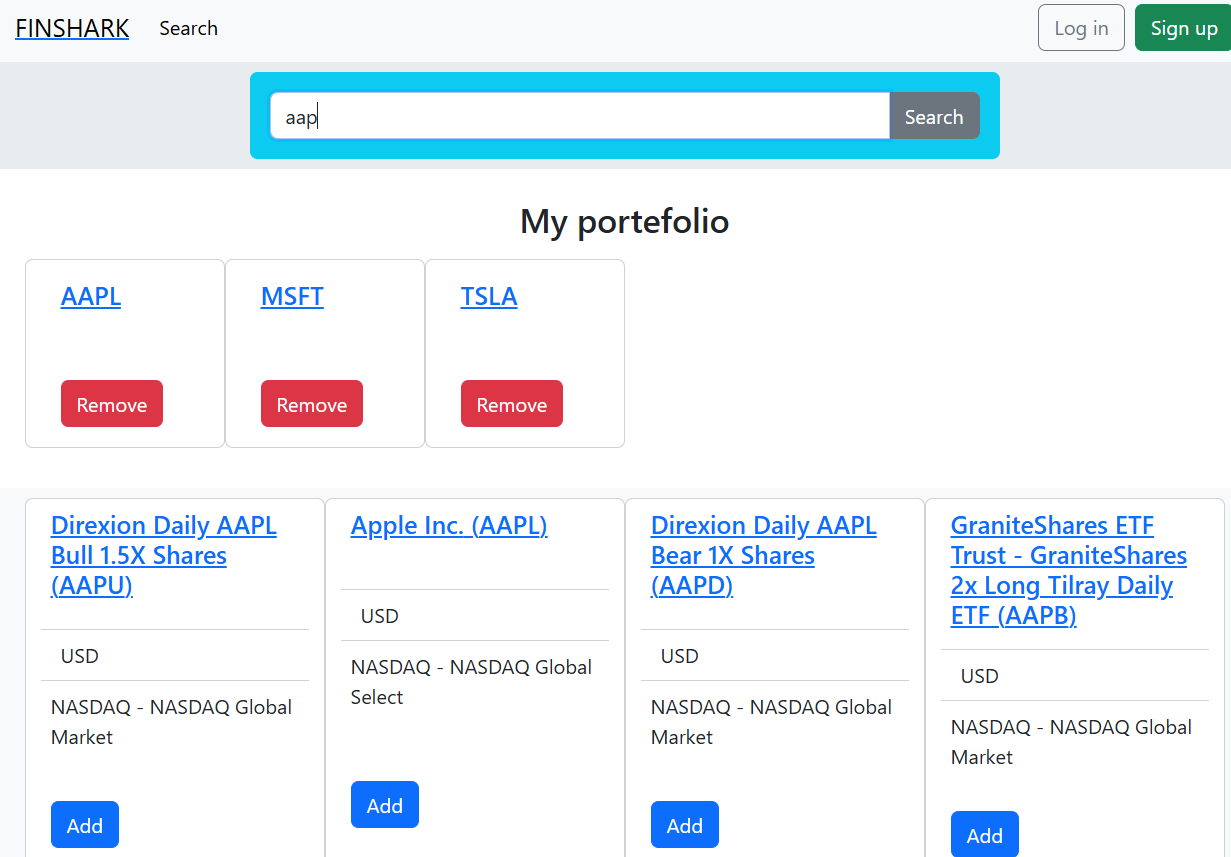Remove AAPL from the portfolio
Viewport: 1231px width, 857px height.
(112, 404)
